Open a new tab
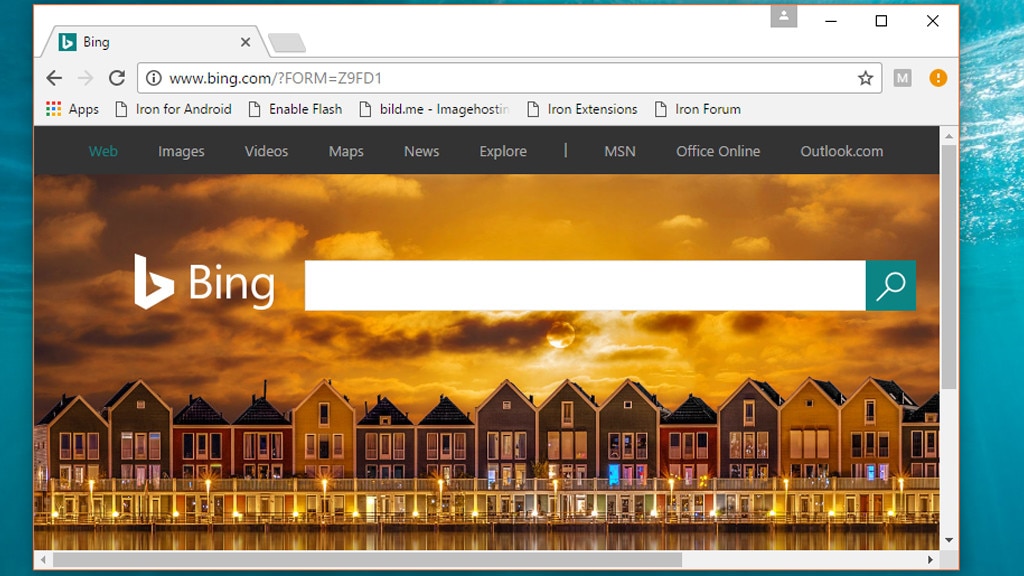This screenshot has height=576, width=1024. [x=287, y=42]
